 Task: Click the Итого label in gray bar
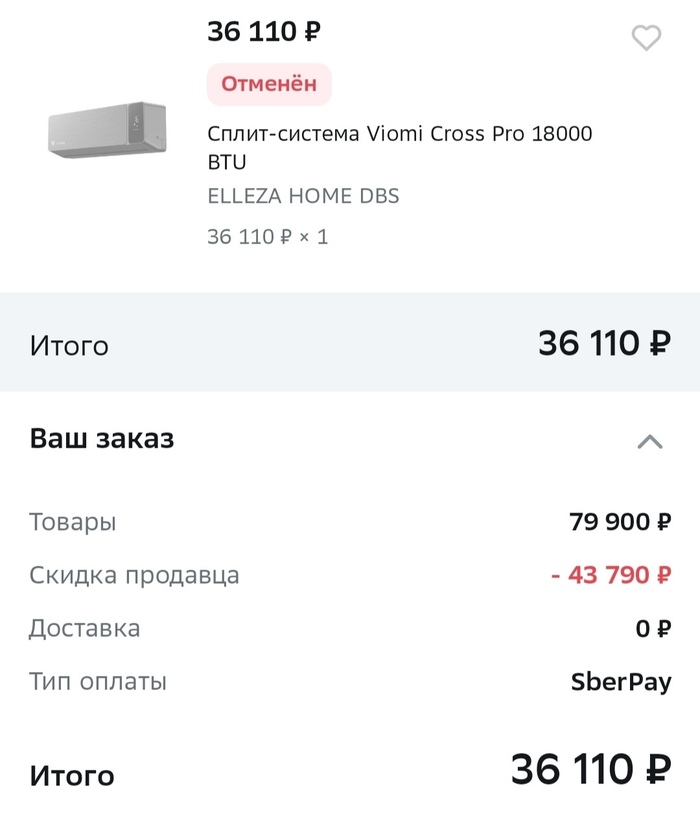click(x=69, y=346)
